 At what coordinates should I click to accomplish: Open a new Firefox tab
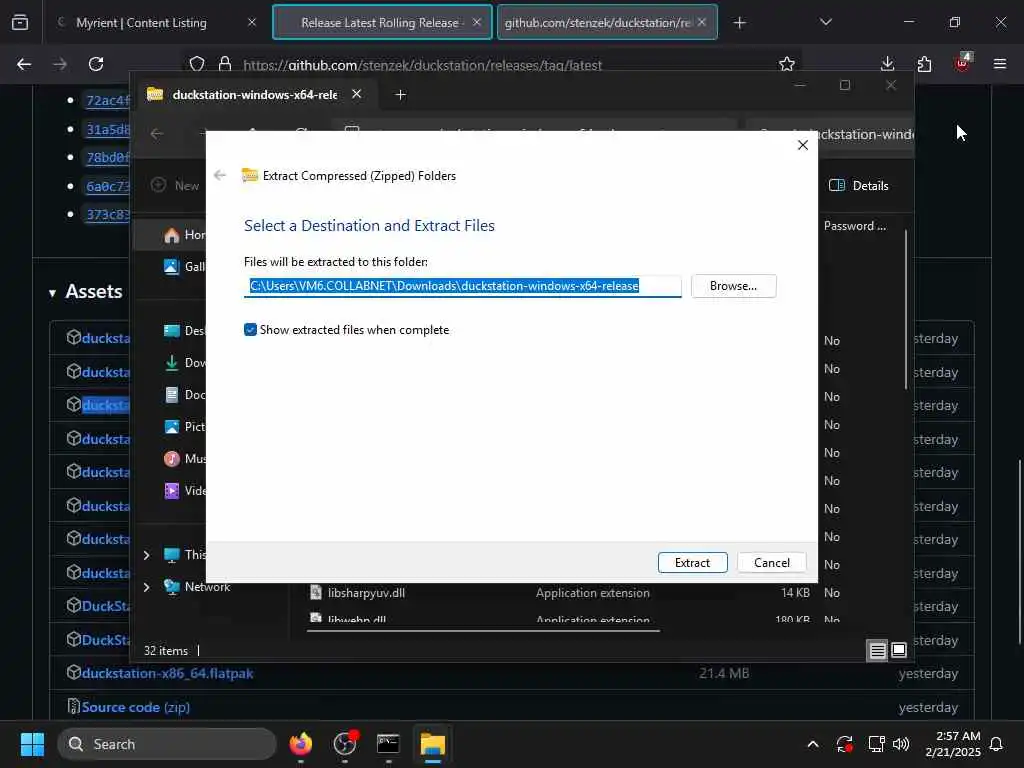739,23
